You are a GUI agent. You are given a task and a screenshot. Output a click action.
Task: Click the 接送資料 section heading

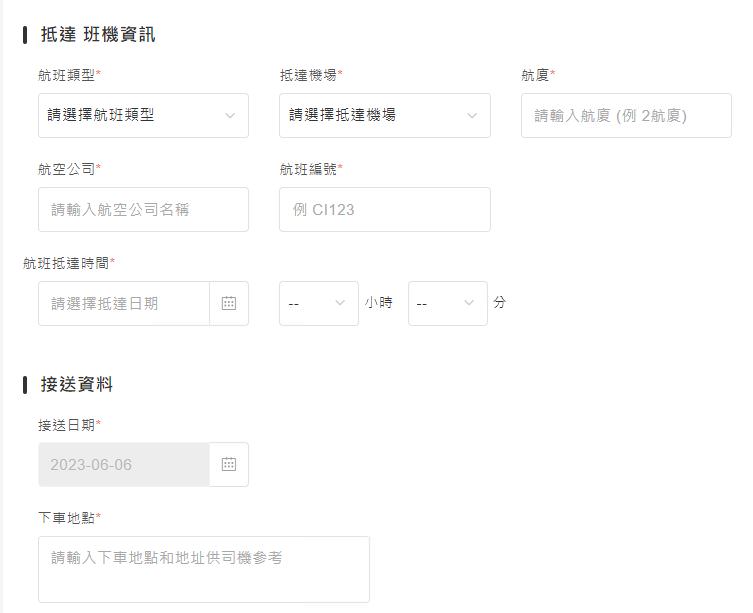(77, 385)
